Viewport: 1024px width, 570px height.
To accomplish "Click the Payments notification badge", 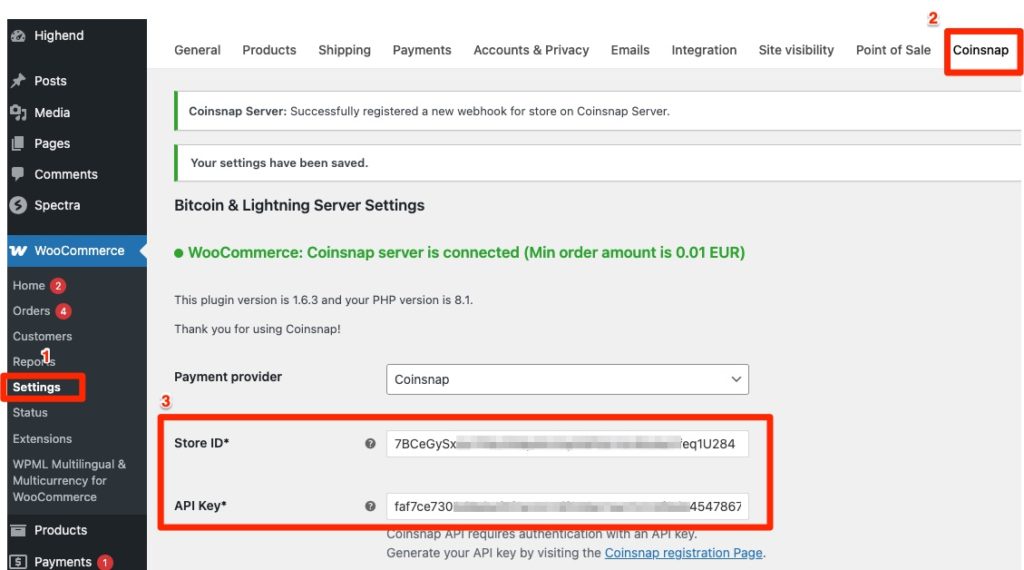I will click(104, 562).
